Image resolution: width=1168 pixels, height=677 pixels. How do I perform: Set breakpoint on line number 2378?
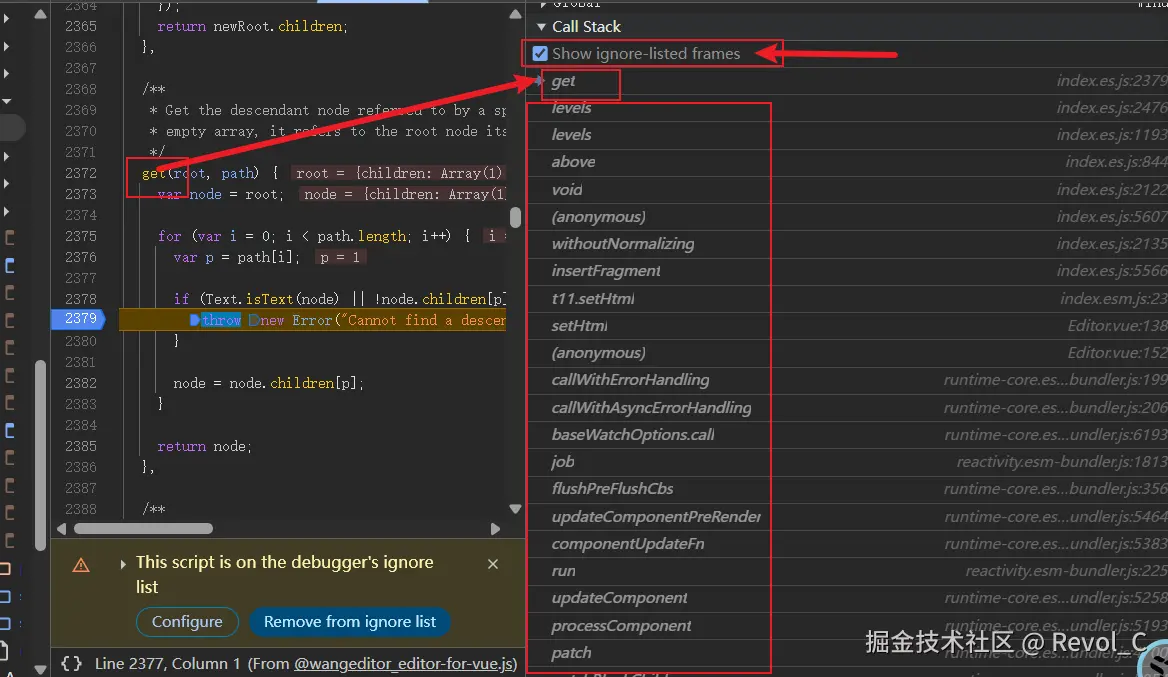pos(80,299)
